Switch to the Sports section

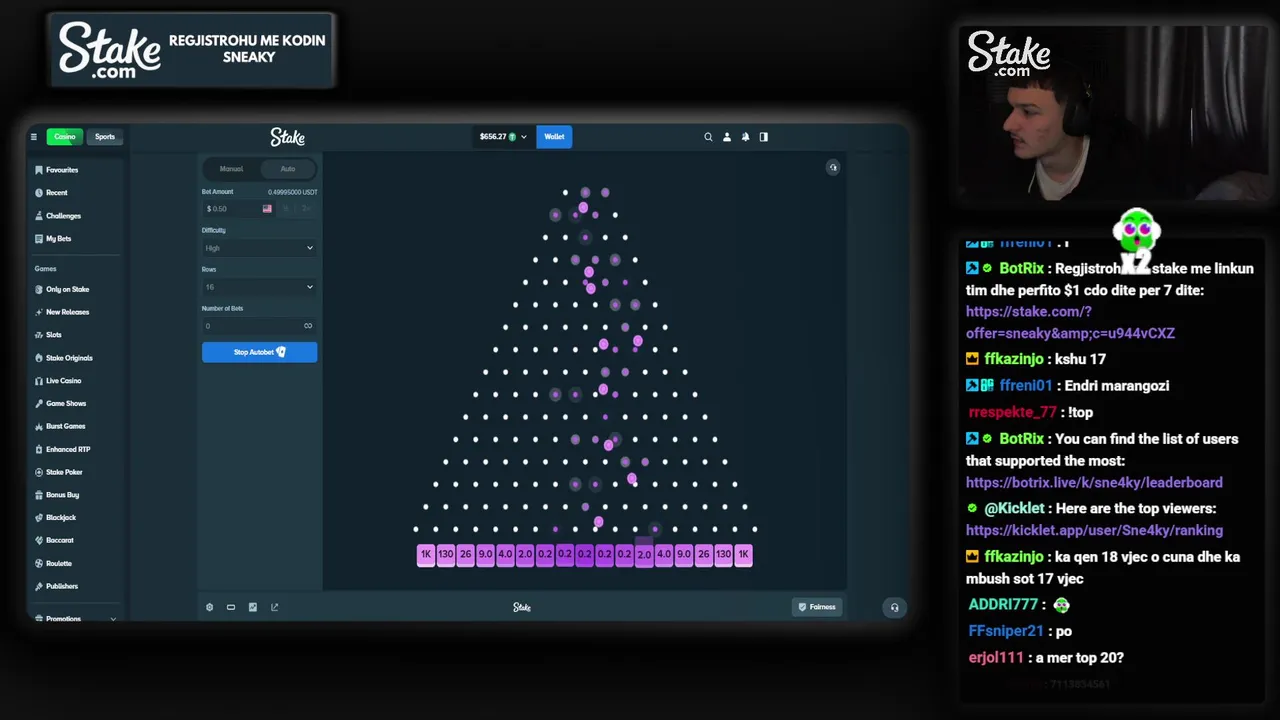tap(105, 137)
